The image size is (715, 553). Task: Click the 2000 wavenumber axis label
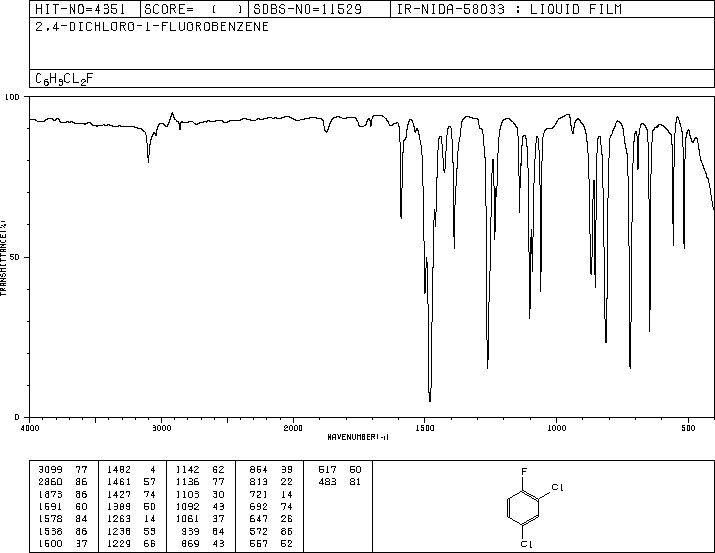(293, 428)
